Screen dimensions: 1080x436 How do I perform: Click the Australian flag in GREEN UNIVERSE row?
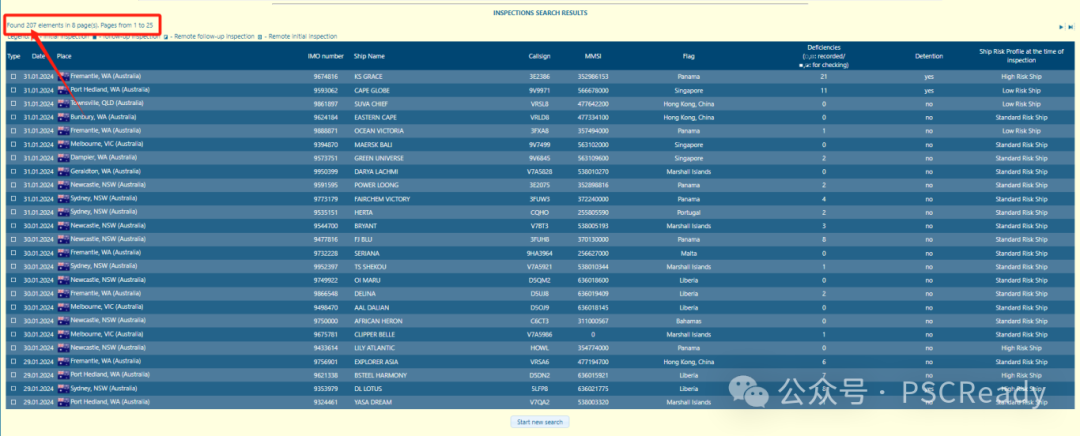[63, 158]
